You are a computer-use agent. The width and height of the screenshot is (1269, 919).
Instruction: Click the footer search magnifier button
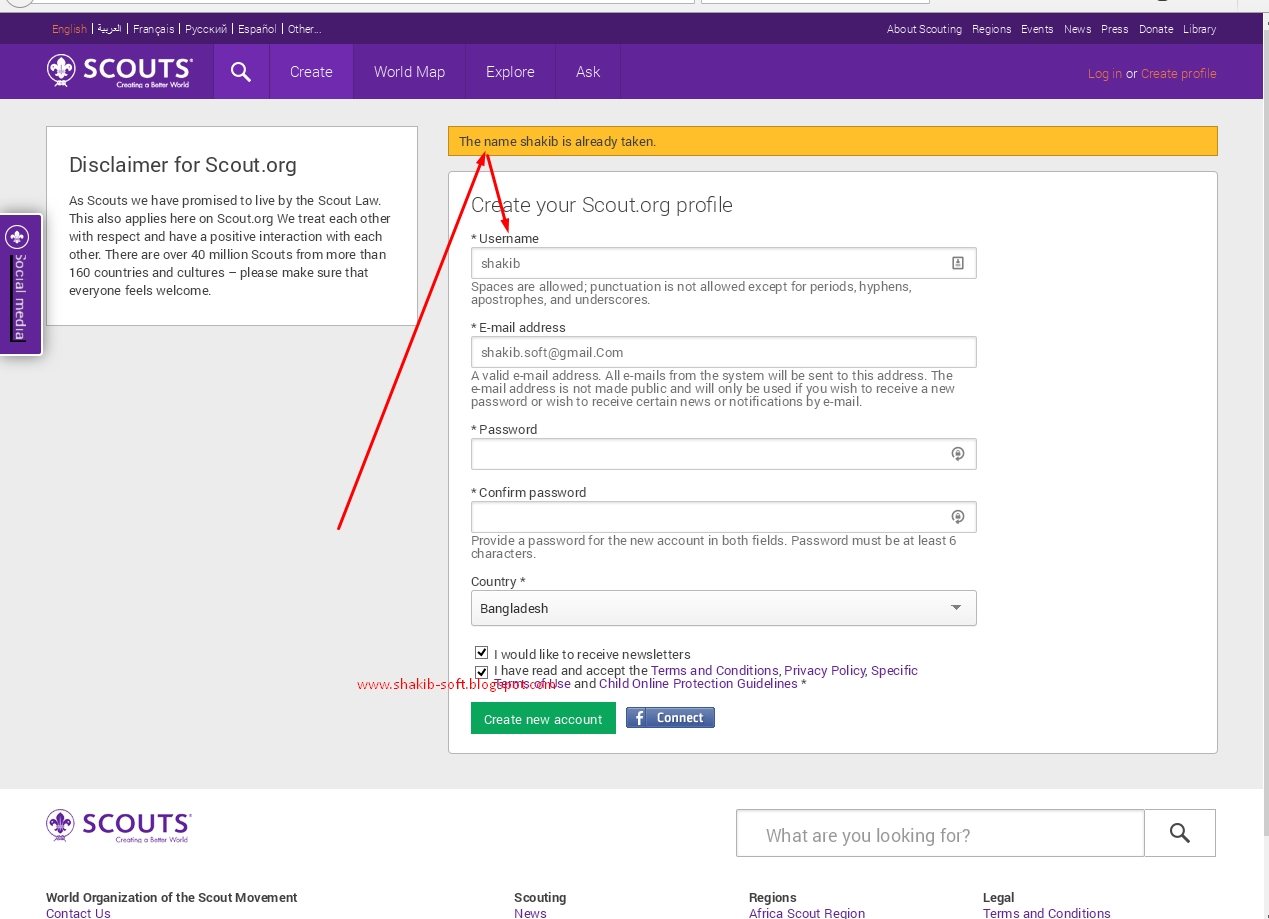tap(1180, 833)
